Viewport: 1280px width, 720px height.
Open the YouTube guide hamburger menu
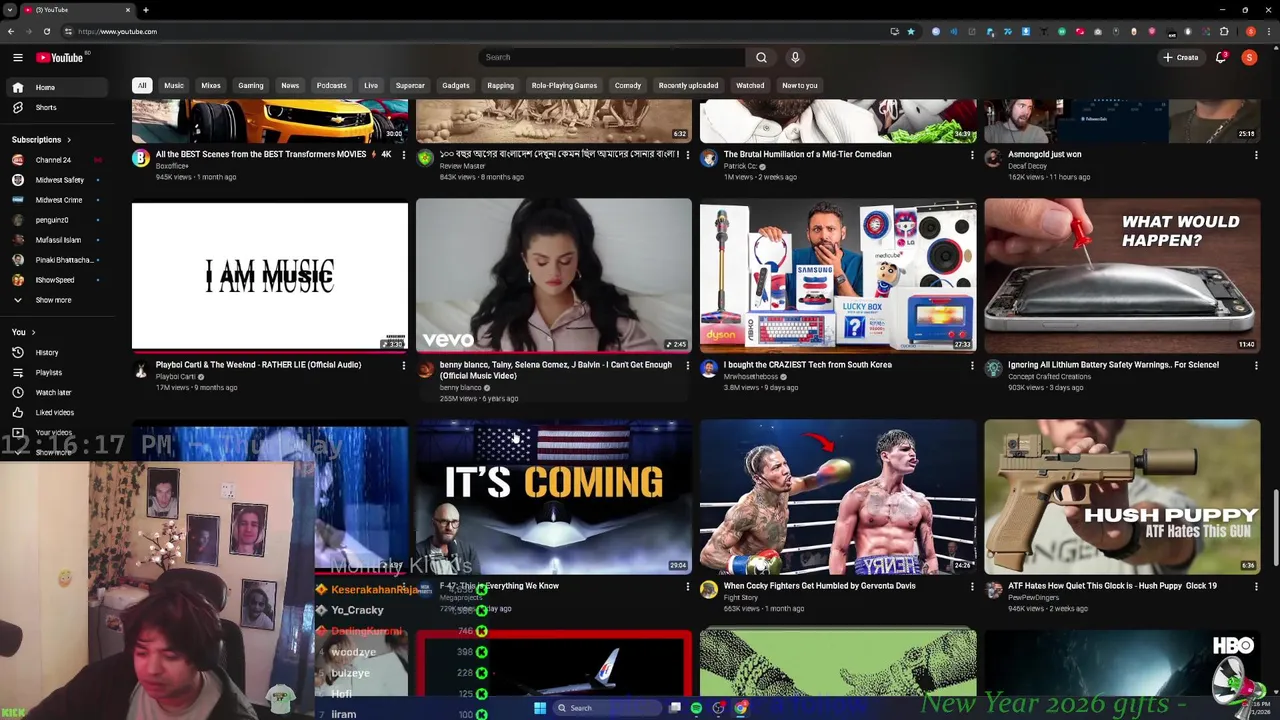17,58
